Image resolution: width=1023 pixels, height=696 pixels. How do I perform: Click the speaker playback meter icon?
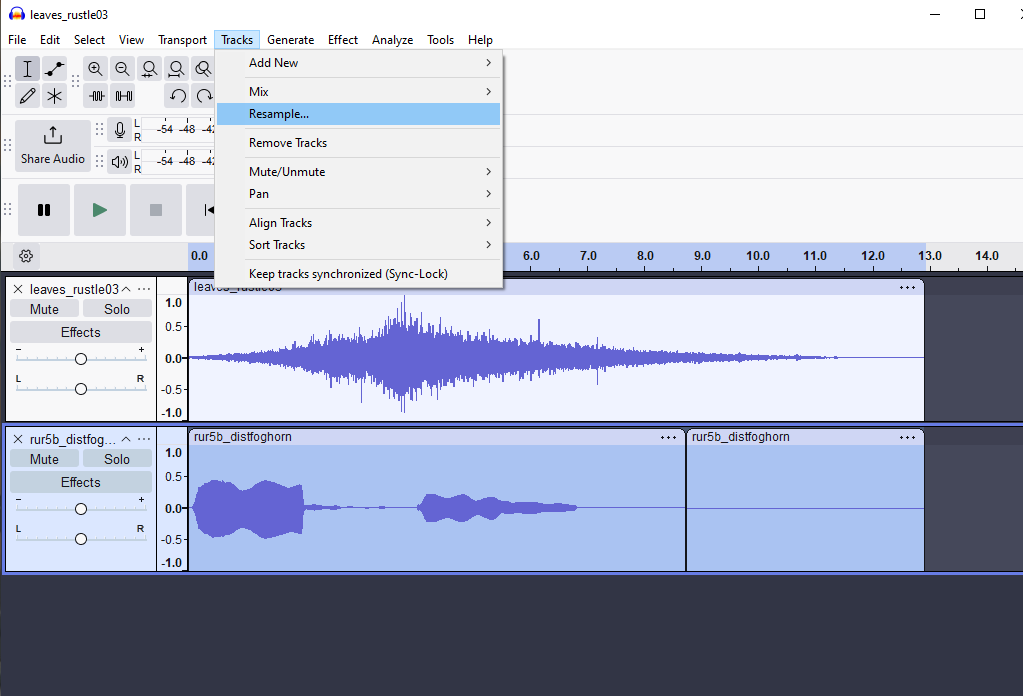point(119,161)
